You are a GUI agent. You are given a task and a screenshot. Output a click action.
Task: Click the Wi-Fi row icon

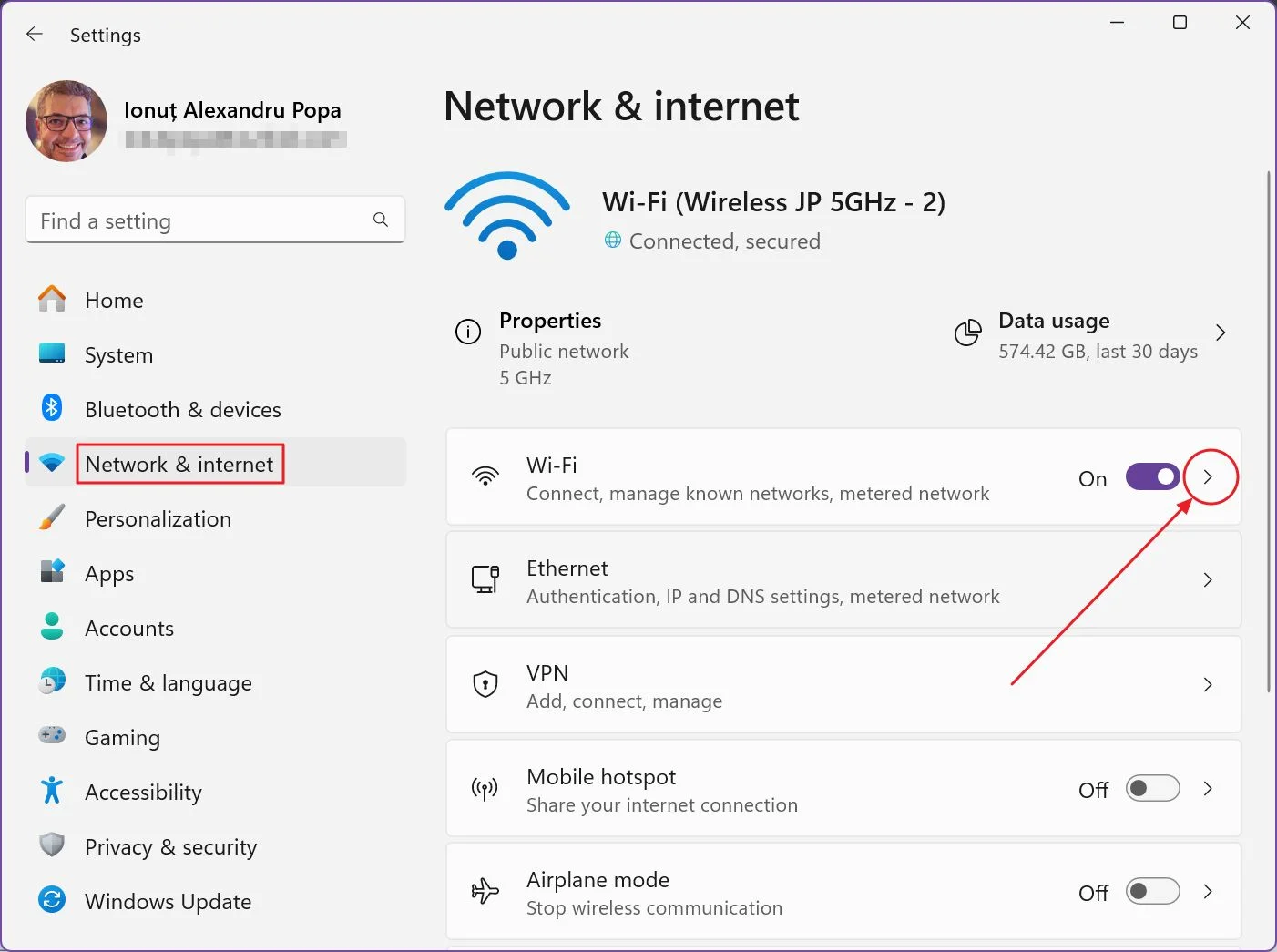coord(485,476)
